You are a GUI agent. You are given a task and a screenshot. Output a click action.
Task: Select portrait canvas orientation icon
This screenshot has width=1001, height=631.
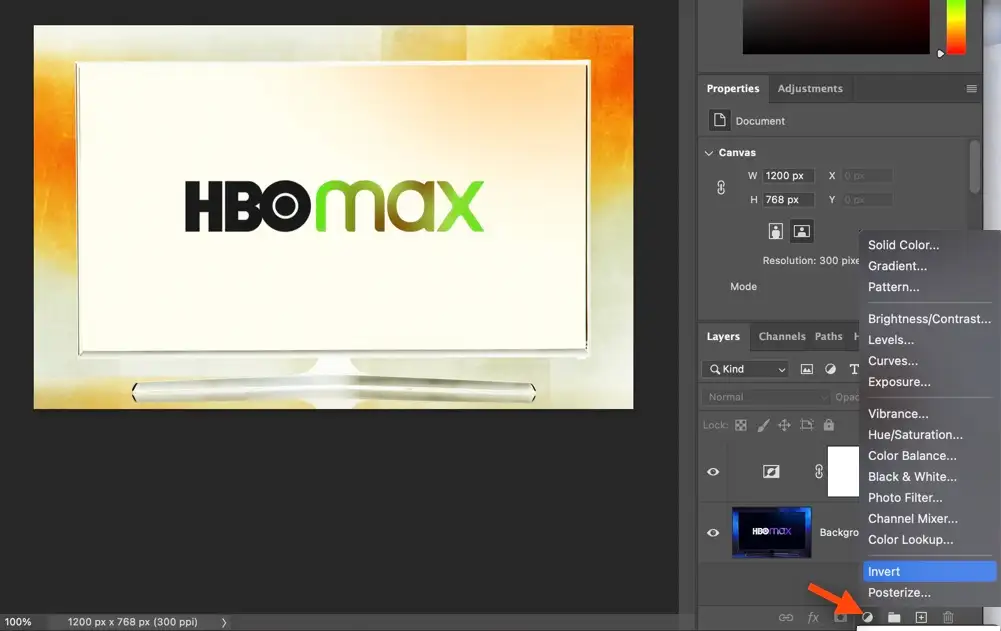775,231
